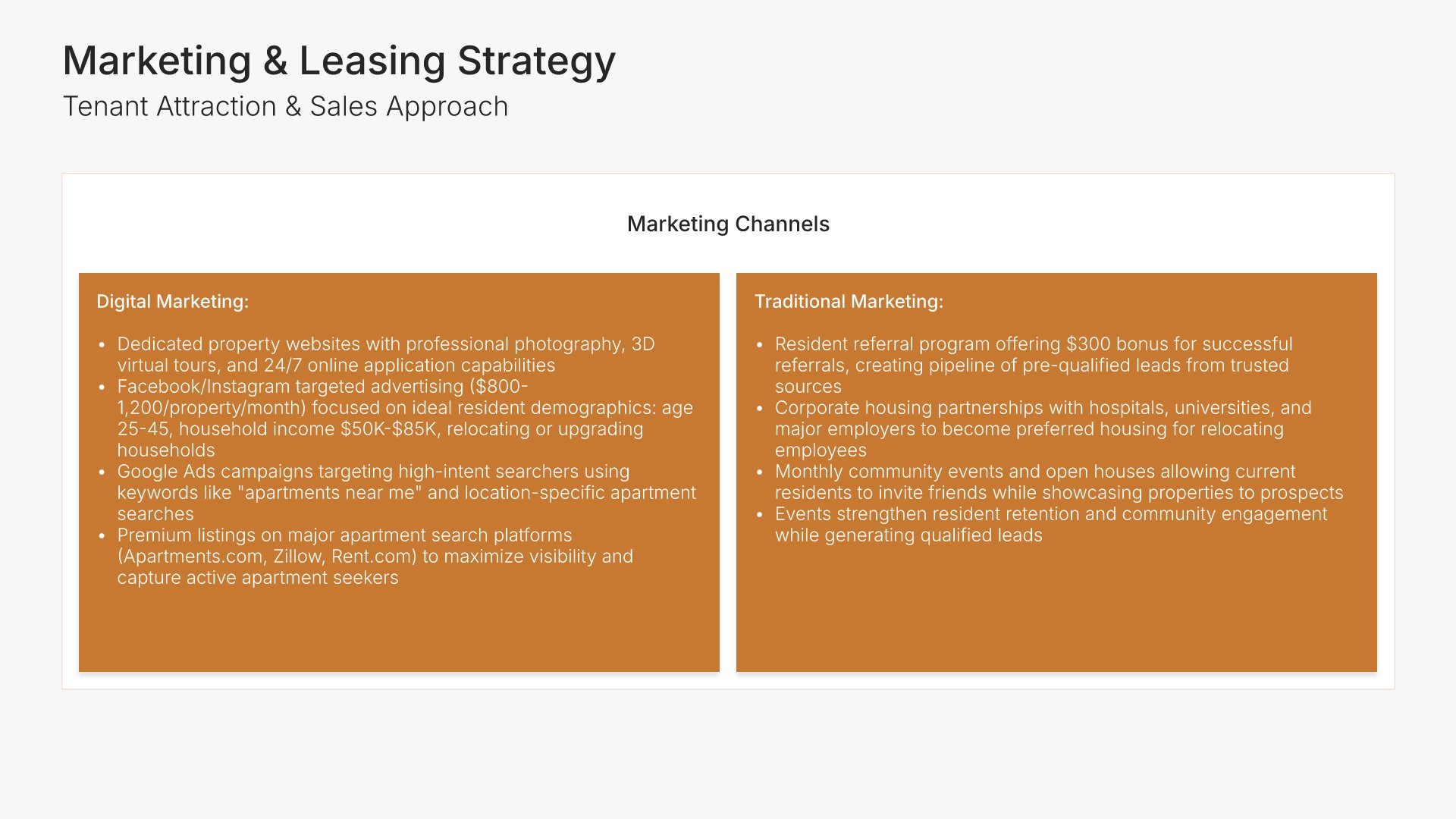Click the Facebook/Instagram targeted advertising bullet
Viewport: 1456px width, 819px height.
pos(405,418)
